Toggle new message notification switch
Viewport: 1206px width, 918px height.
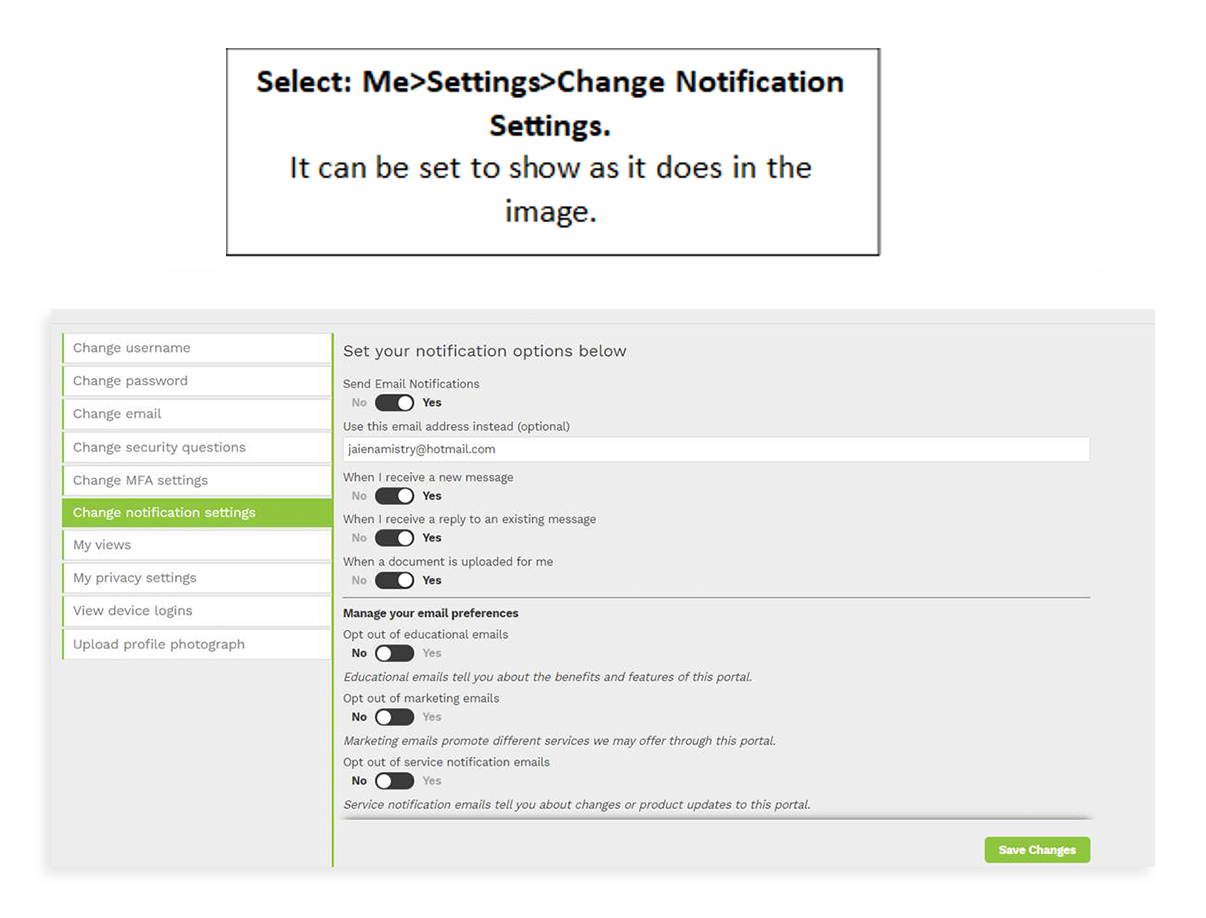(x=394, y=496)
